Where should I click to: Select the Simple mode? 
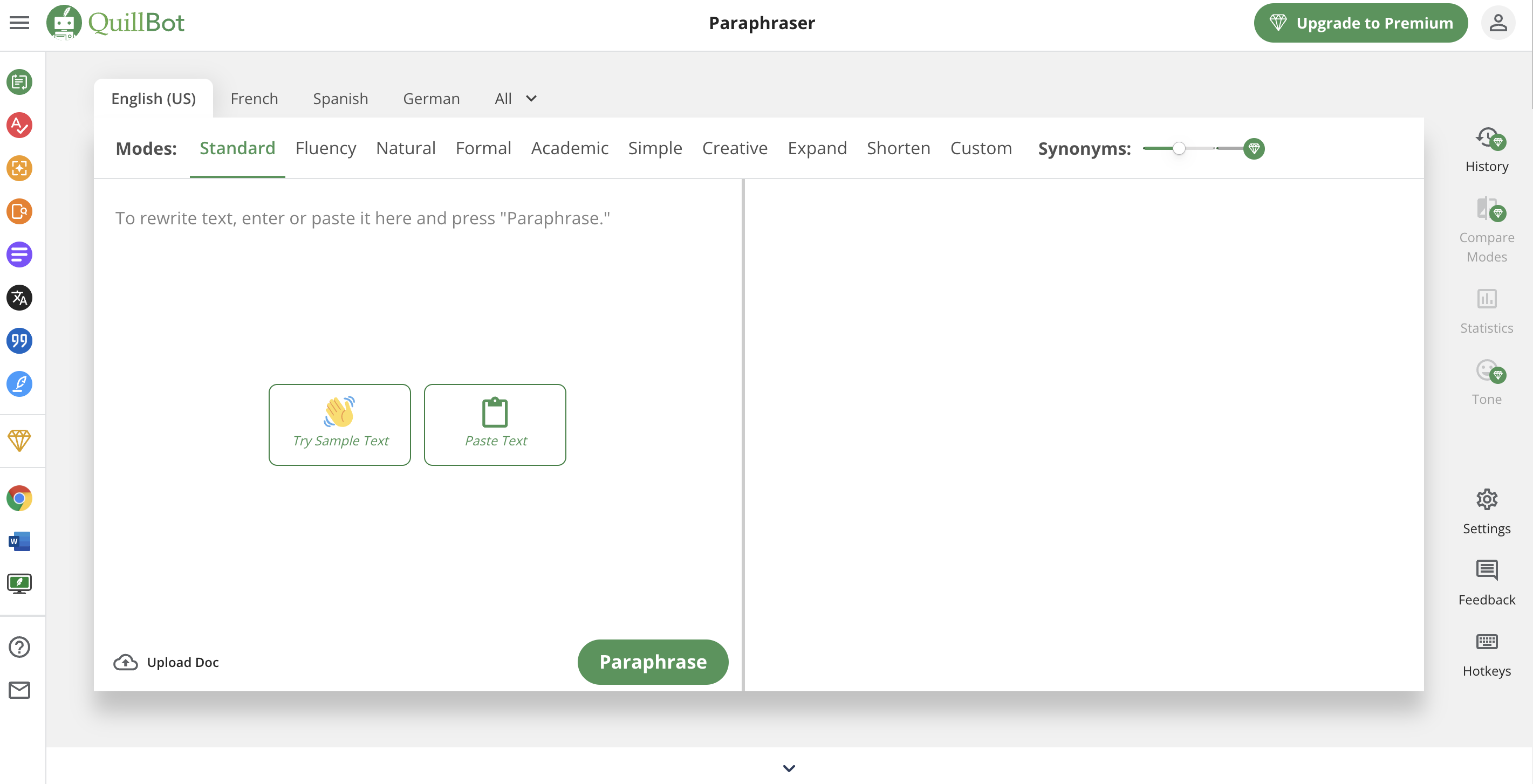(x=655, y=148)
